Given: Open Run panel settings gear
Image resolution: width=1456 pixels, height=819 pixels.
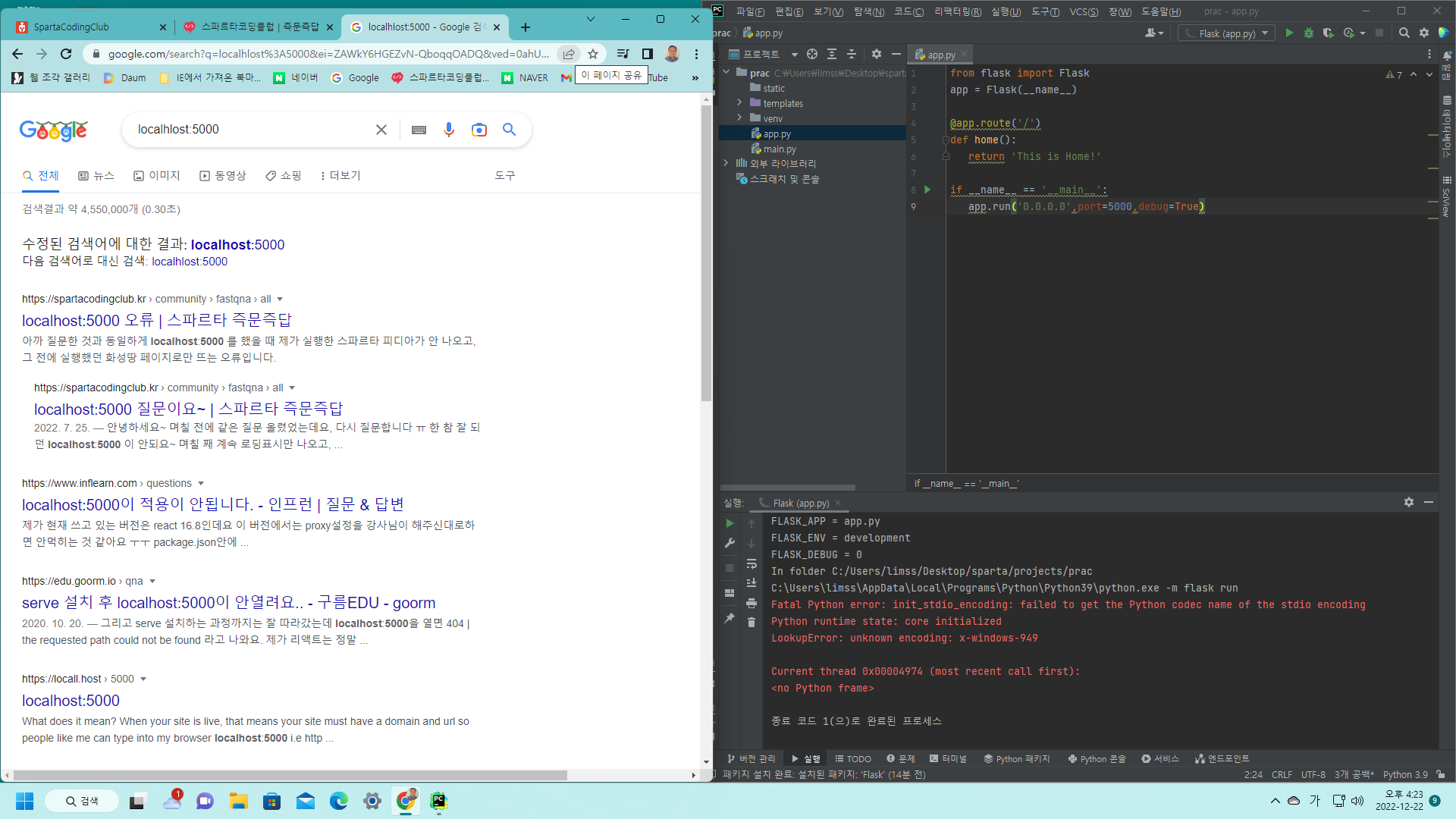Looking at the screenshot, I should [1409, 502].
